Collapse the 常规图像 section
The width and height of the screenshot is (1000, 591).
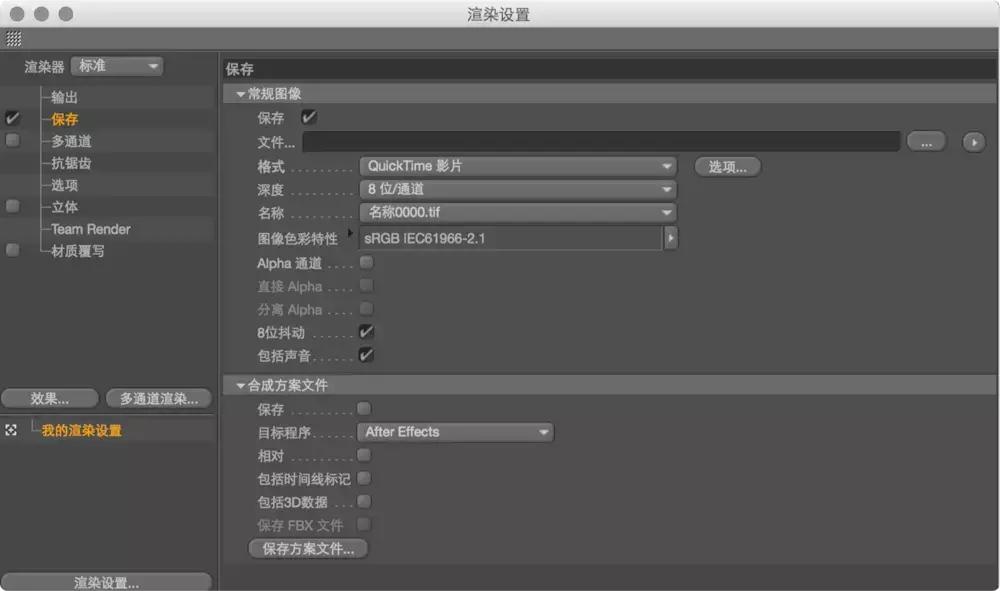[239, 93]
